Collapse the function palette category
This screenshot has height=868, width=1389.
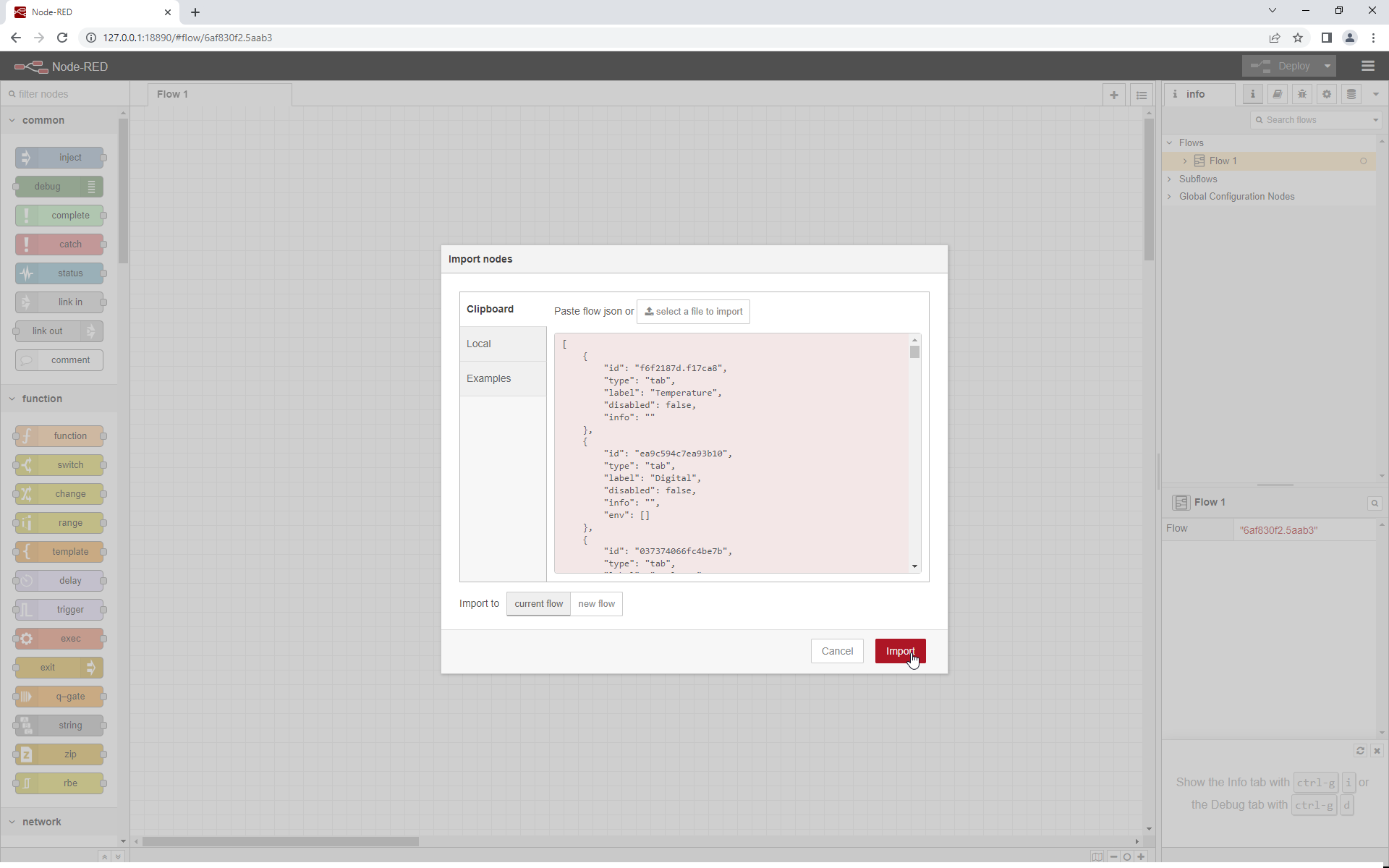pos(59,399)
